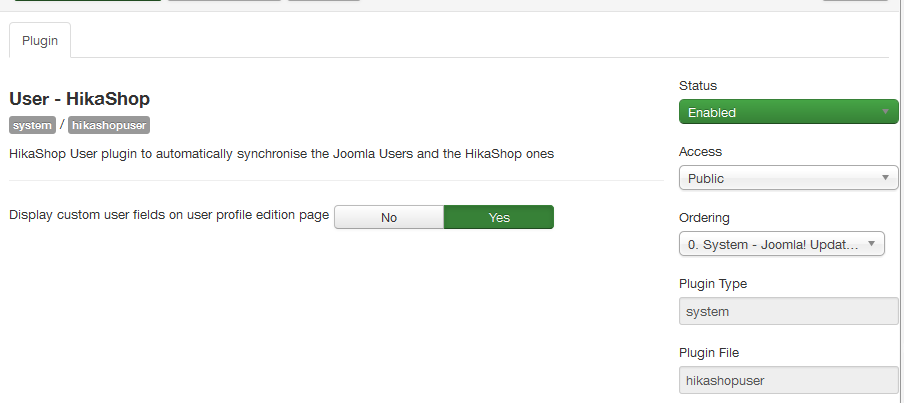The height and width of the screenshot is (403, 904).
Task: Set custom user fields display to No
Action: tap(389, 217)
